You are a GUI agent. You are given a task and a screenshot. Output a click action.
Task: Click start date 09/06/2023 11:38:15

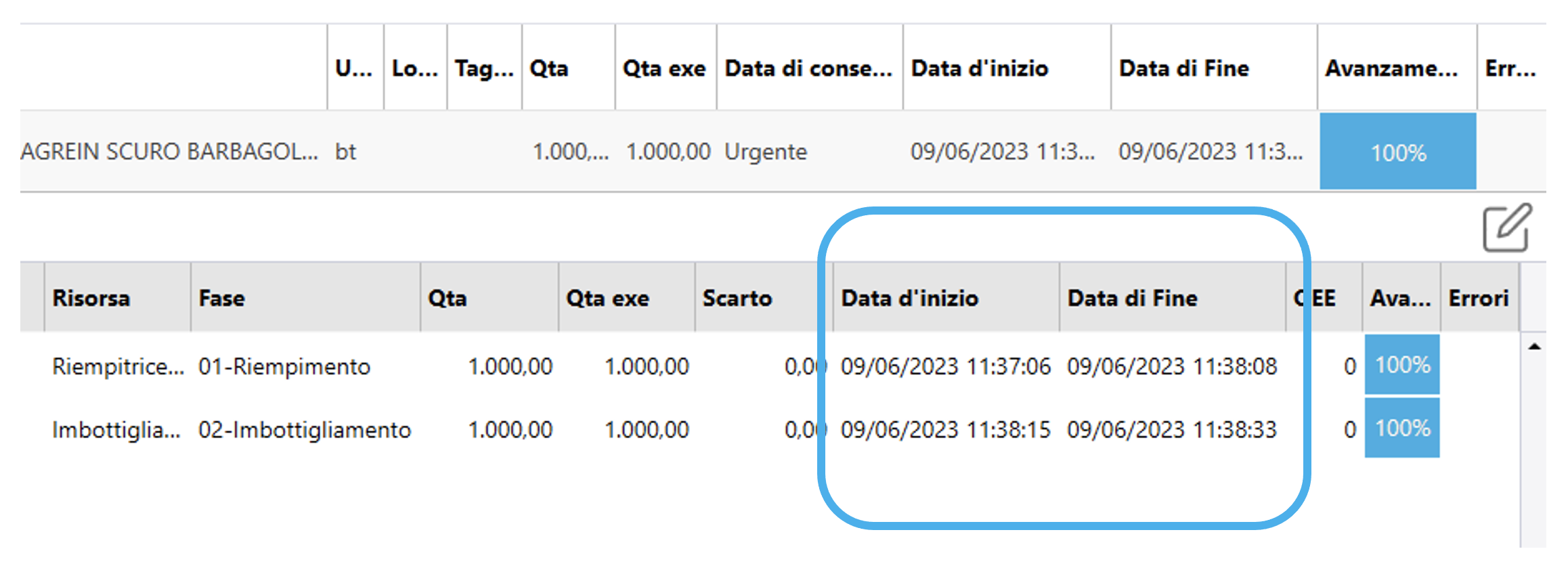[946, 429]
